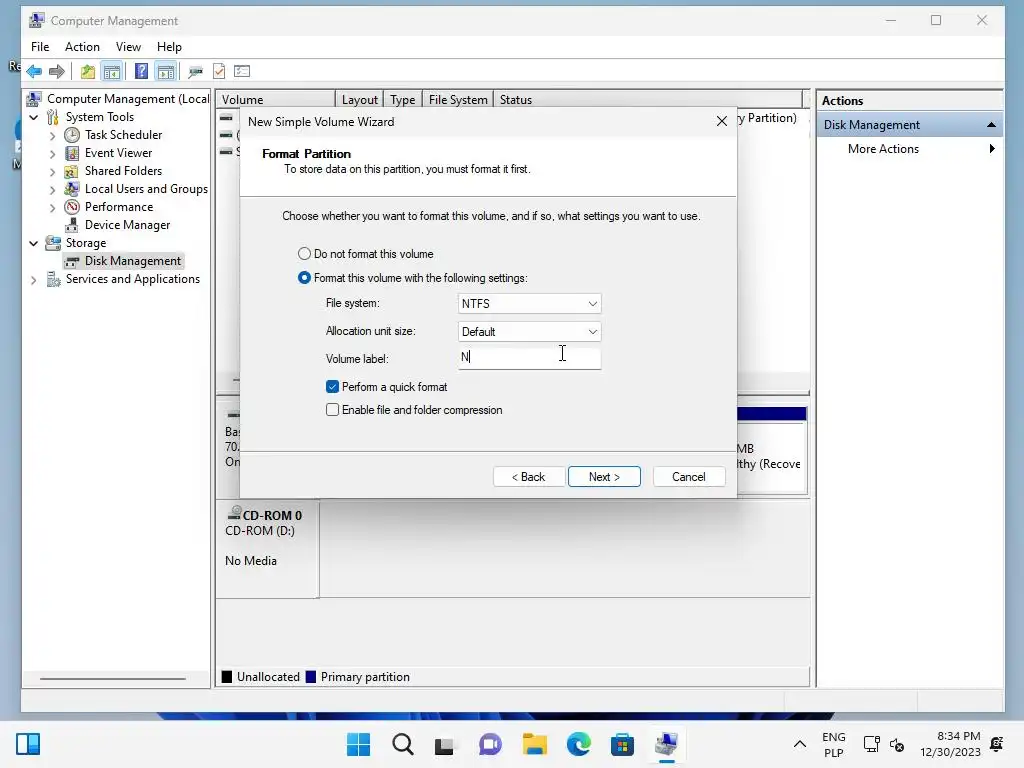Screen dimensions: 1024x768
Task: Open Allocation unit size dropdown
Action: (530, 331)
